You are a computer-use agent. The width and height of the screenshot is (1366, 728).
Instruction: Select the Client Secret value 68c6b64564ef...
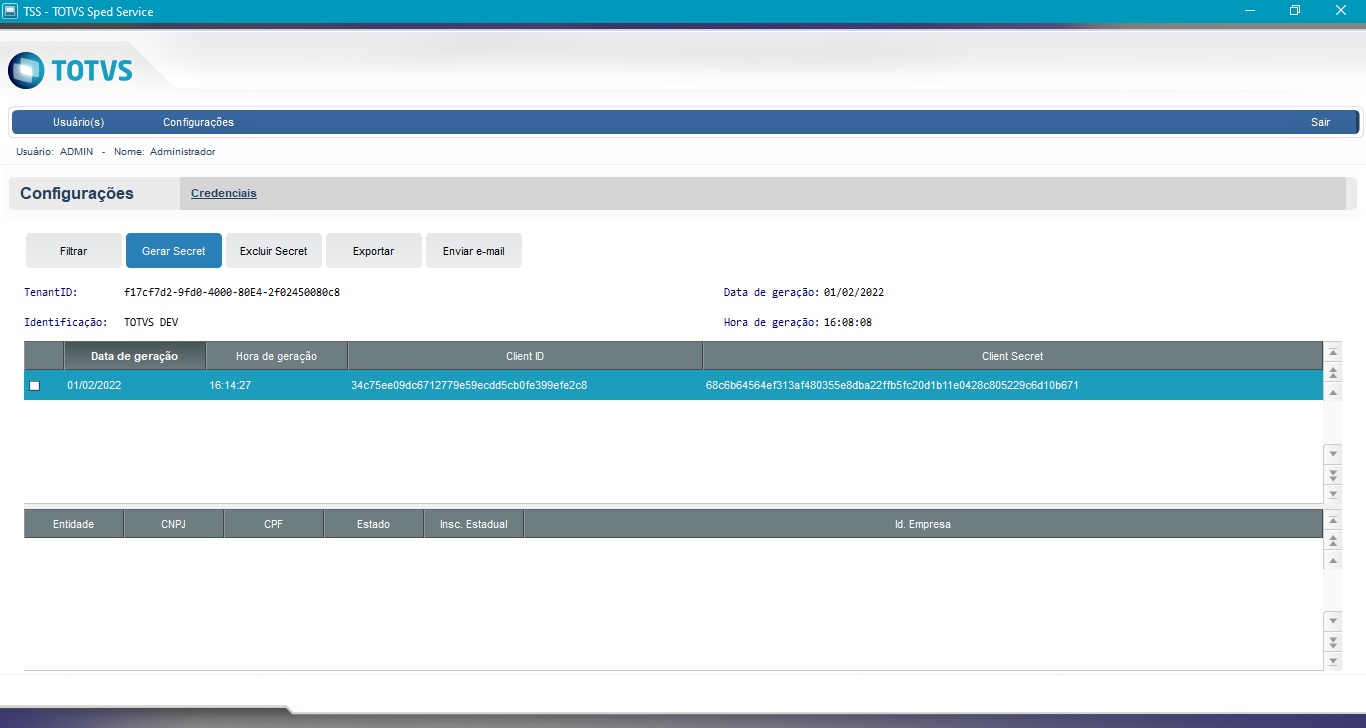pos(892,385)
